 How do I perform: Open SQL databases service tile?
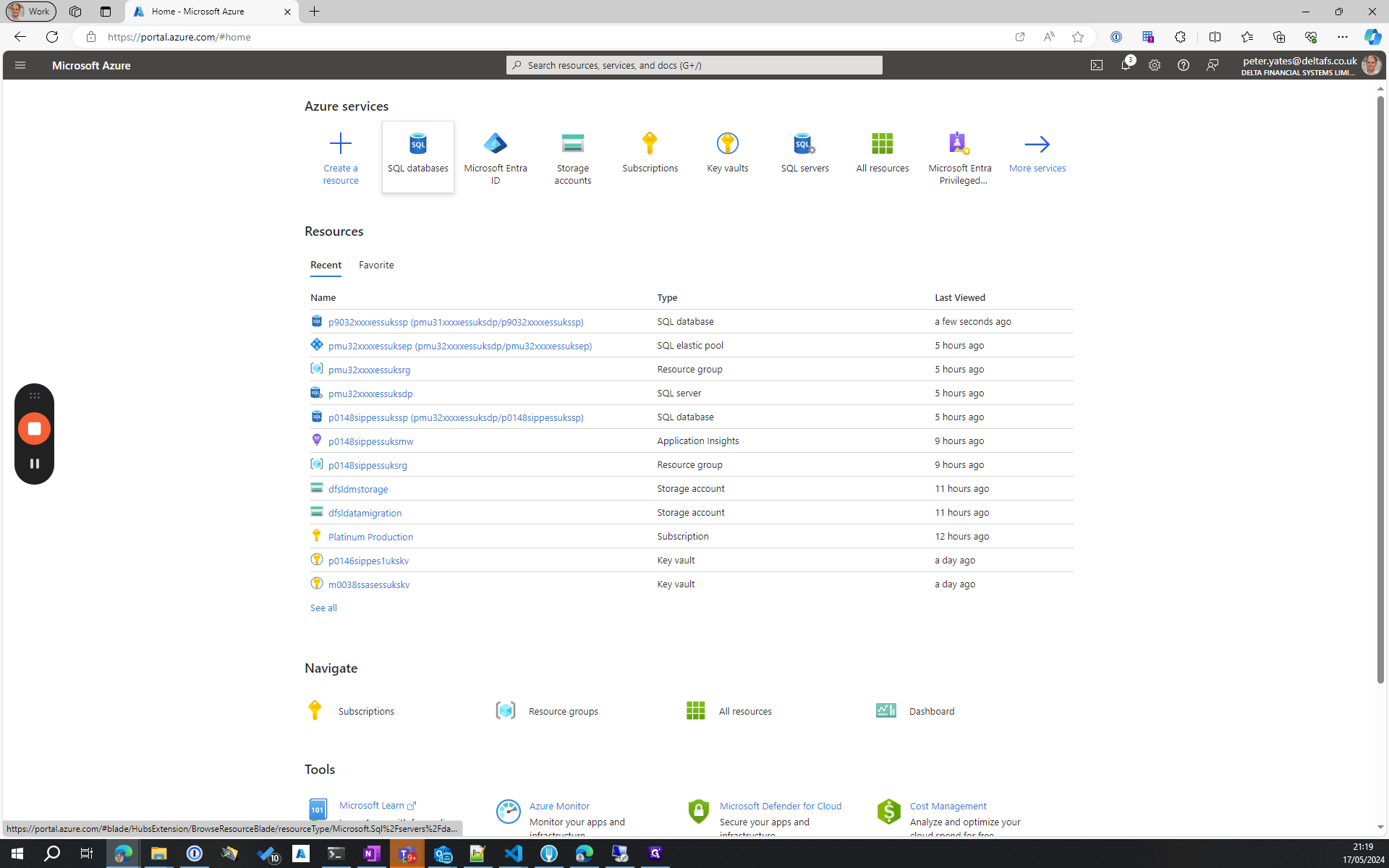[x=418, y=156]
